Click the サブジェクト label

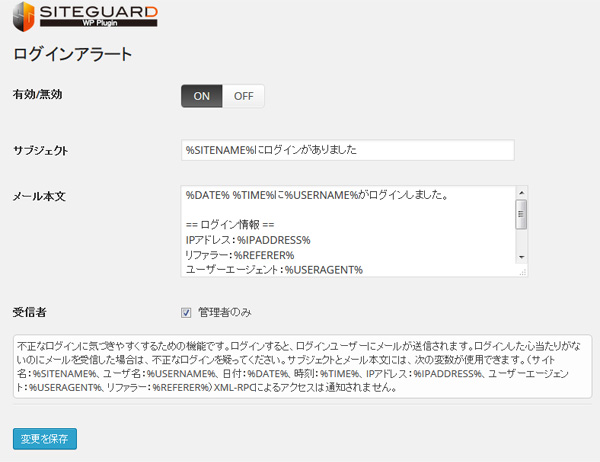point(41,150)
